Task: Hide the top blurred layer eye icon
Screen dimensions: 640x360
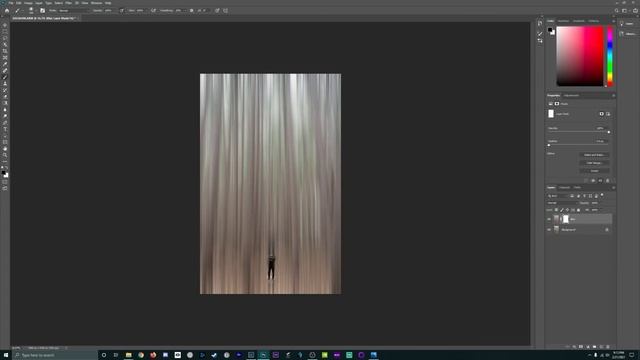Action: coord(549,219)
